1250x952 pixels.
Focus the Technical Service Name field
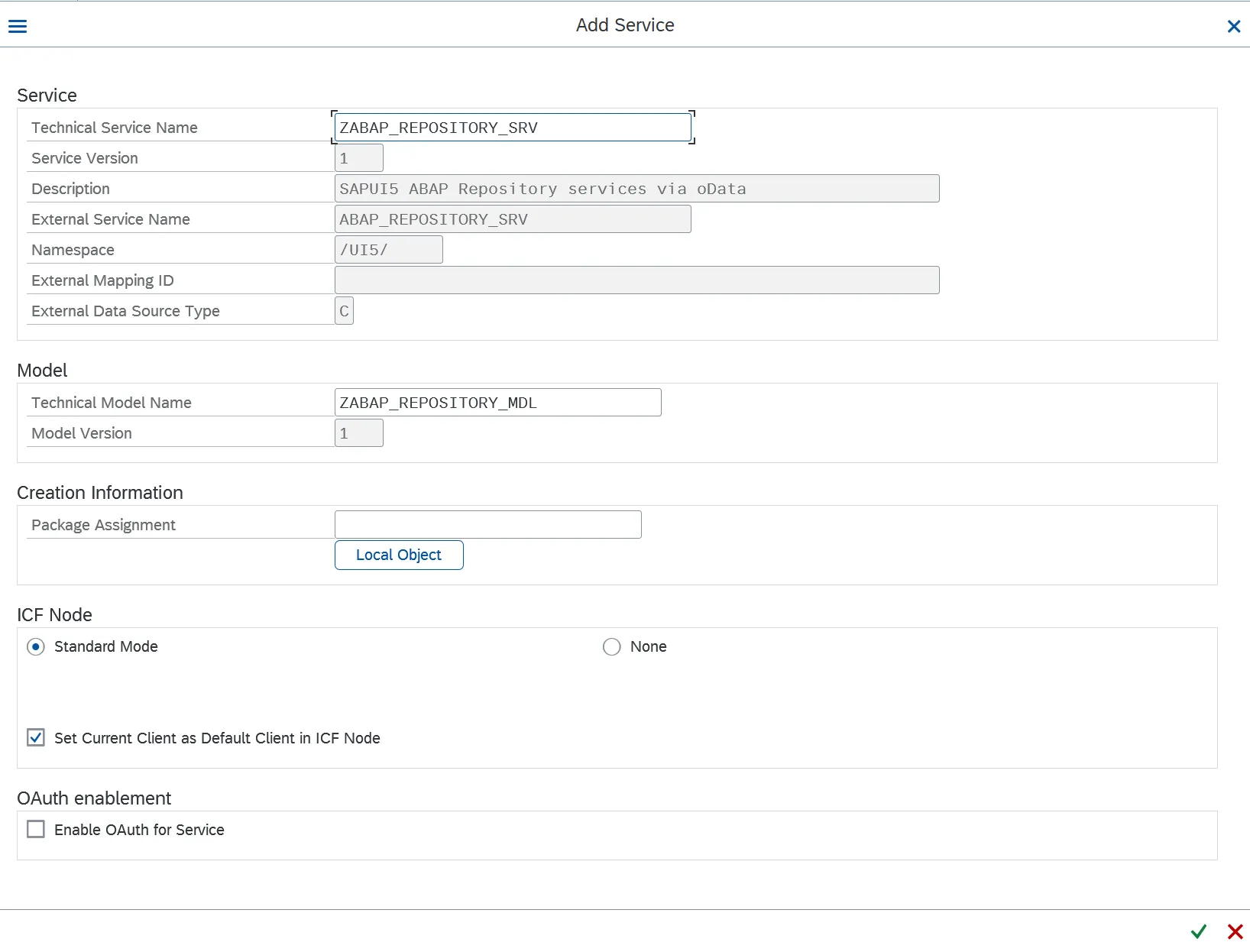point(512,128)
